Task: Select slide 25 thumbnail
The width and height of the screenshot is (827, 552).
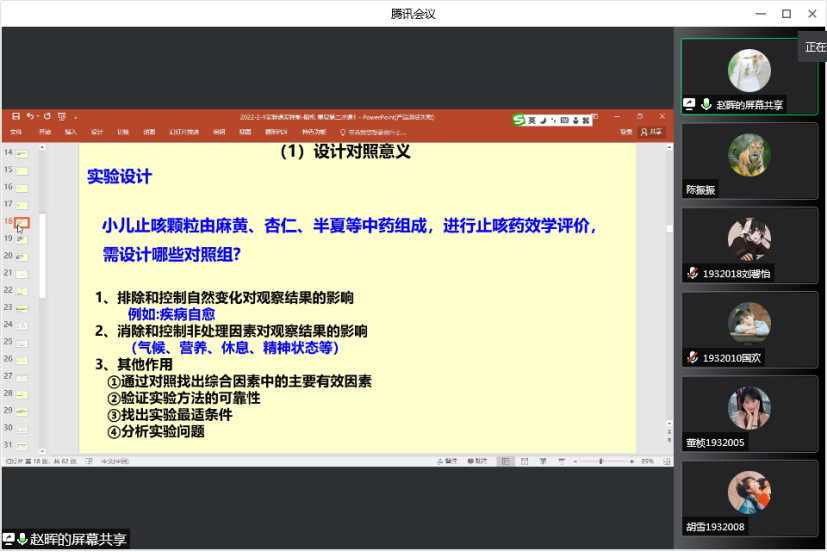Action: (22, 343)
